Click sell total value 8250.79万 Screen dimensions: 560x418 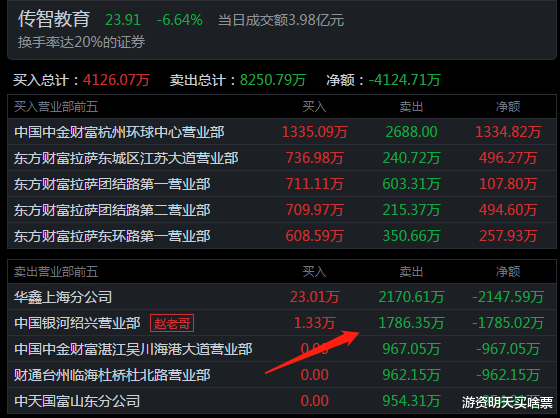273,80
